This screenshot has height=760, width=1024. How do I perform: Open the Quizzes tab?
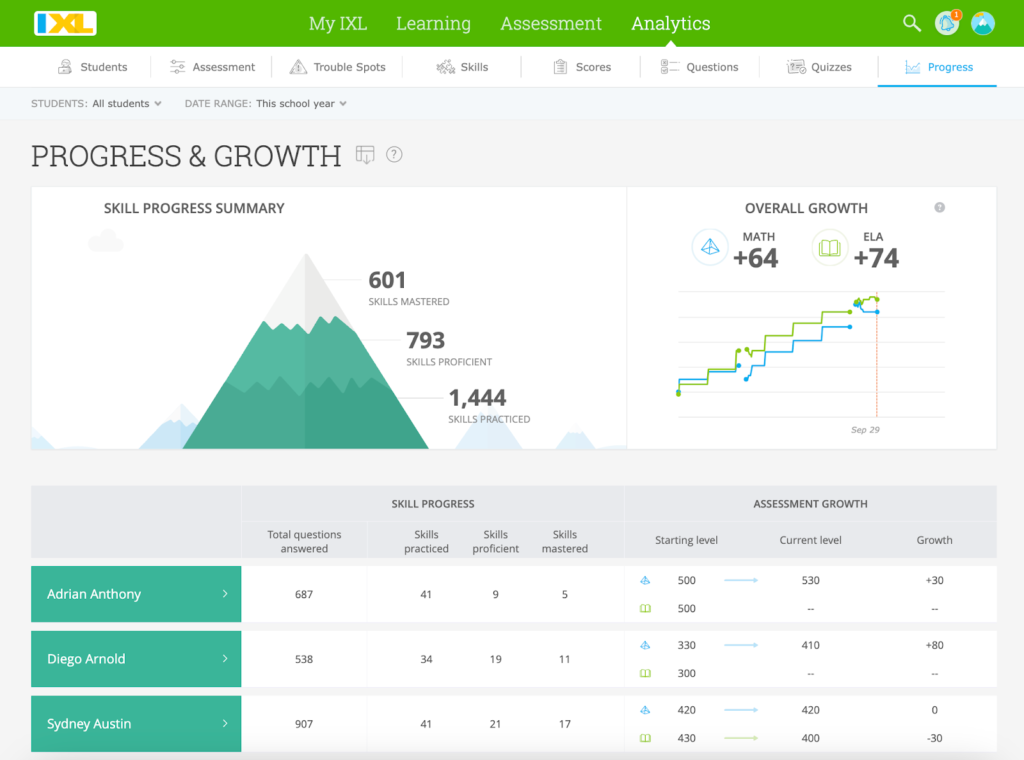pos(820,67)
